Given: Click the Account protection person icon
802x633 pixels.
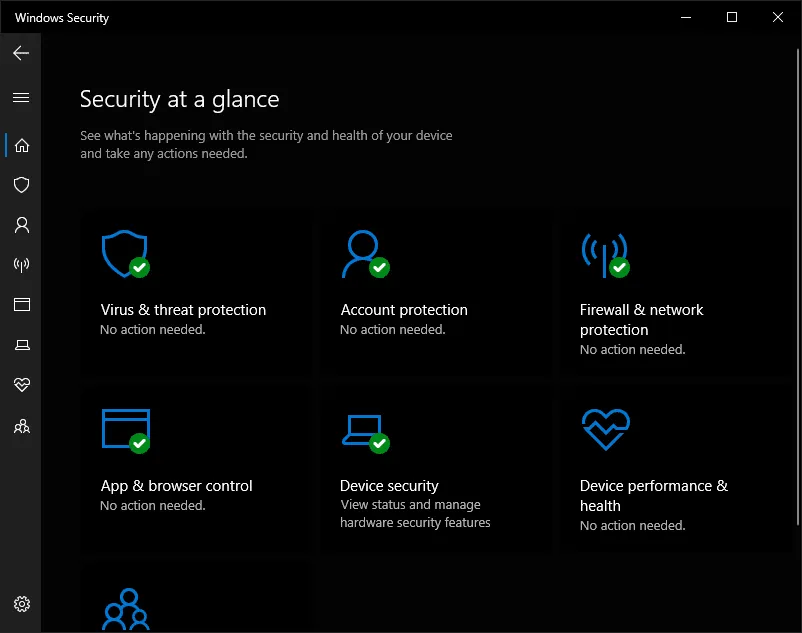Looking at the screenshot, I should pos(365,254).
